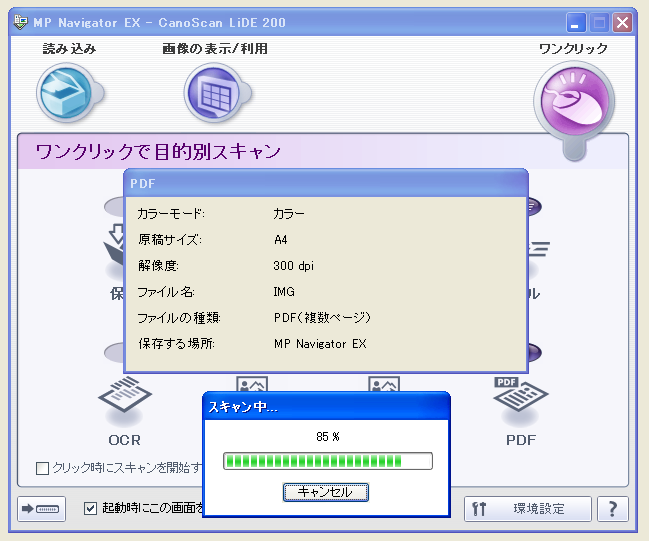Click the PDF label under icon
This screenshot has width=650, height=542.
point(521,440)
